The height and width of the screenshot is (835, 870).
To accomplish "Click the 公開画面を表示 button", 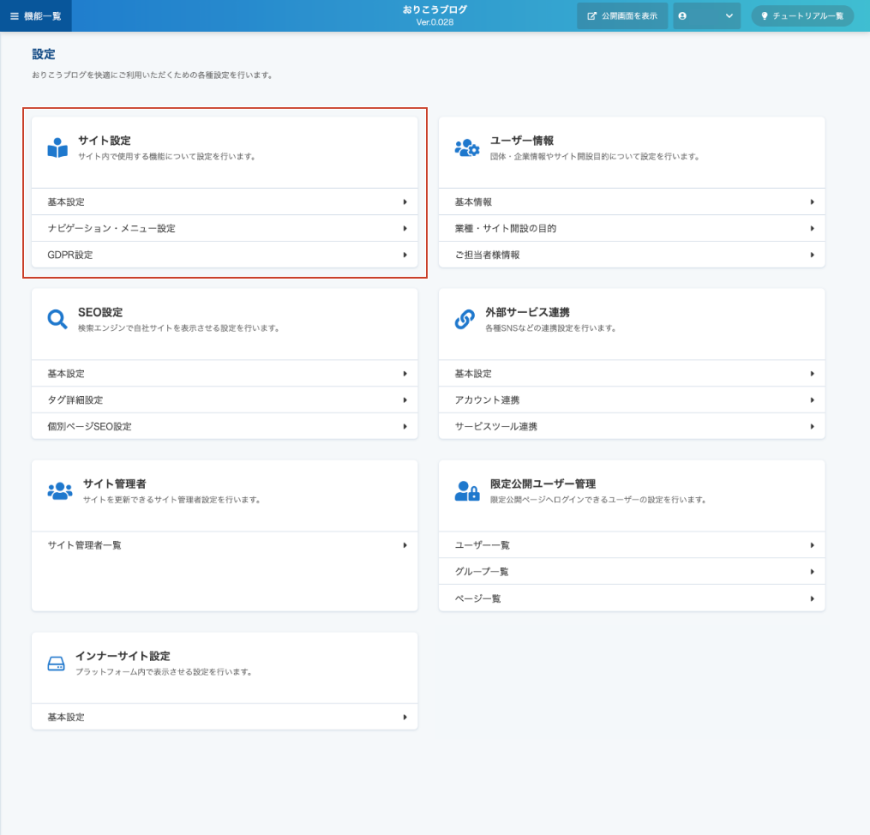I will (x=622, y=16).
